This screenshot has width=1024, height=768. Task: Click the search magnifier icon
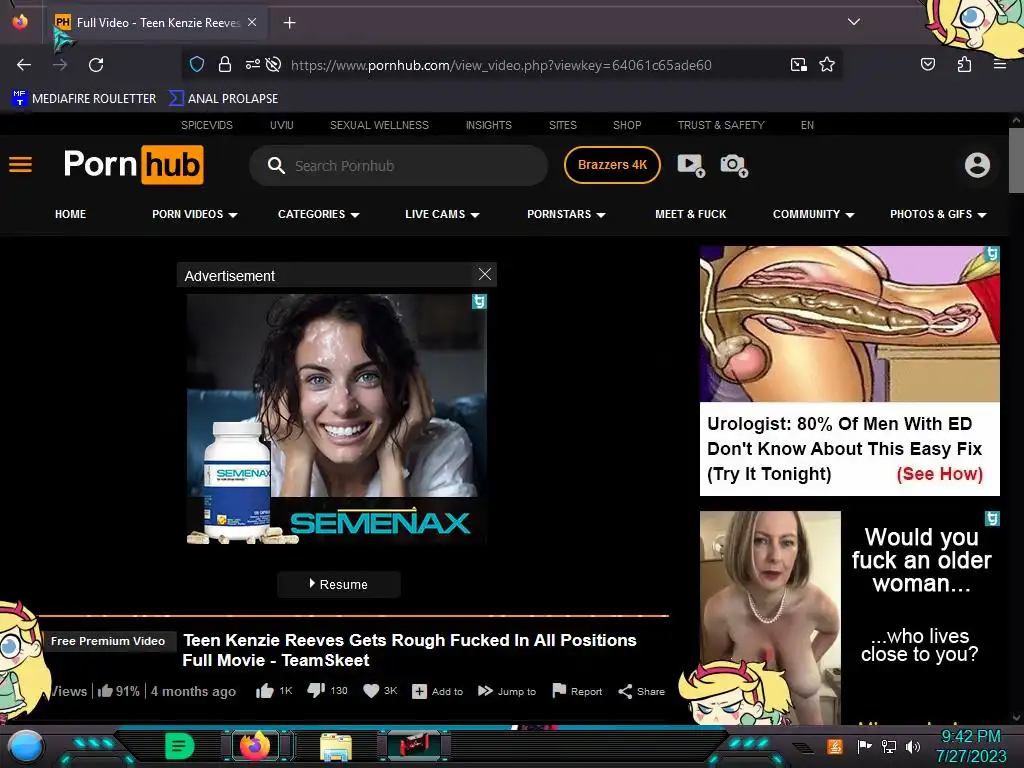pos(276,165)
